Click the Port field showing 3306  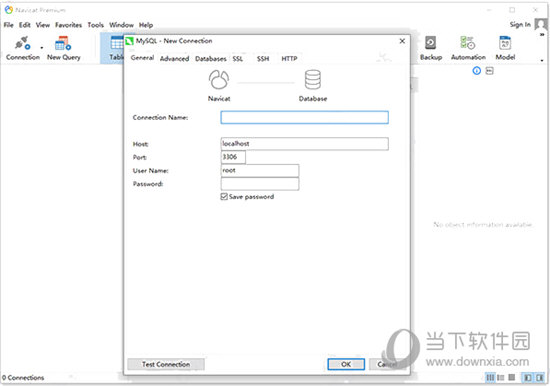click(x=233, y=157)
